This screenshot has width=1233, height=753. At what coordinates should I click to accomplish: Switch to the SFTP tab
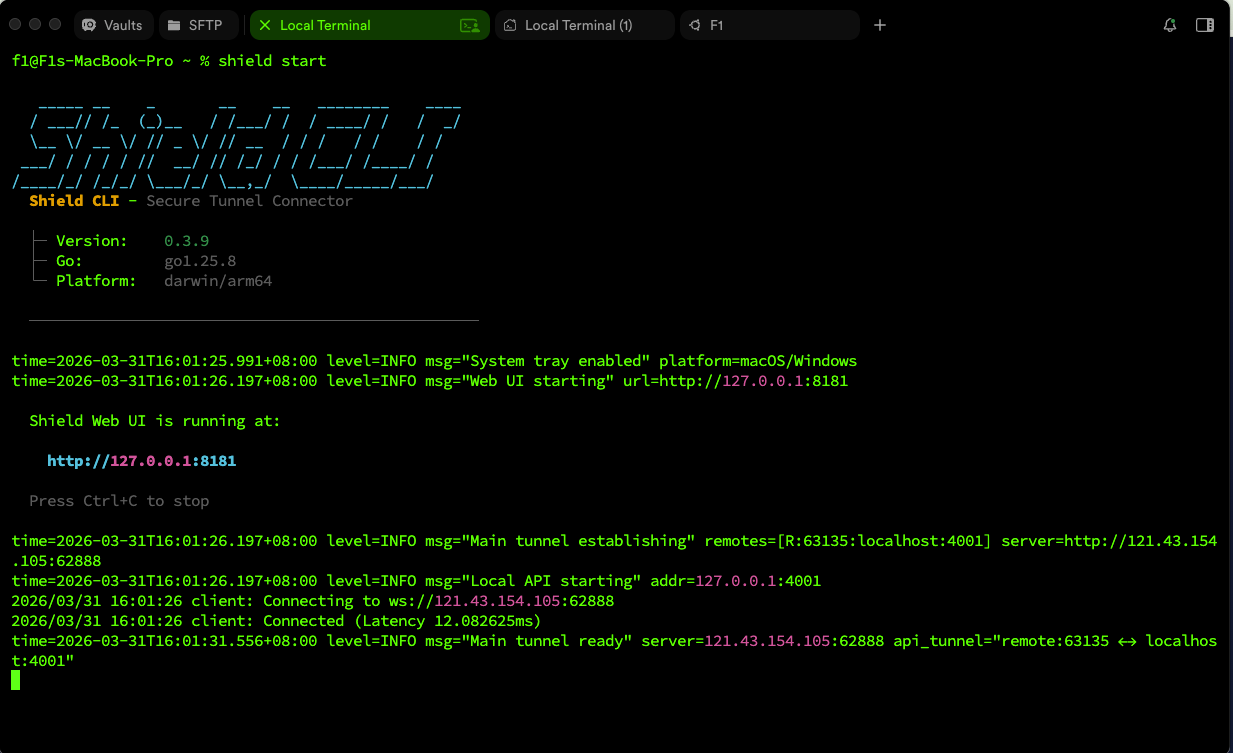coord(197,25)
